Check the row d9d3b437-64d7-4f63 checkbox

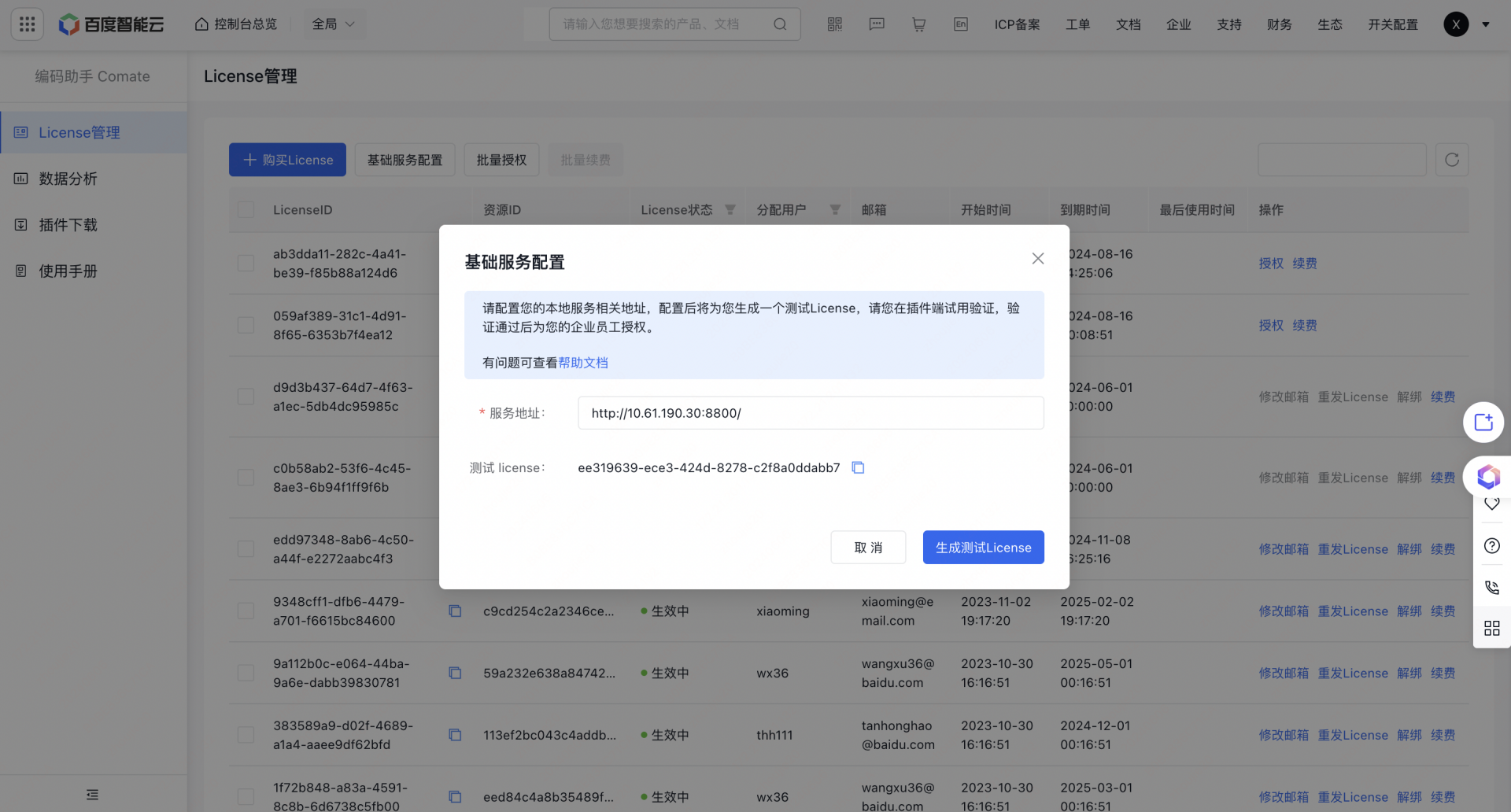246,397
